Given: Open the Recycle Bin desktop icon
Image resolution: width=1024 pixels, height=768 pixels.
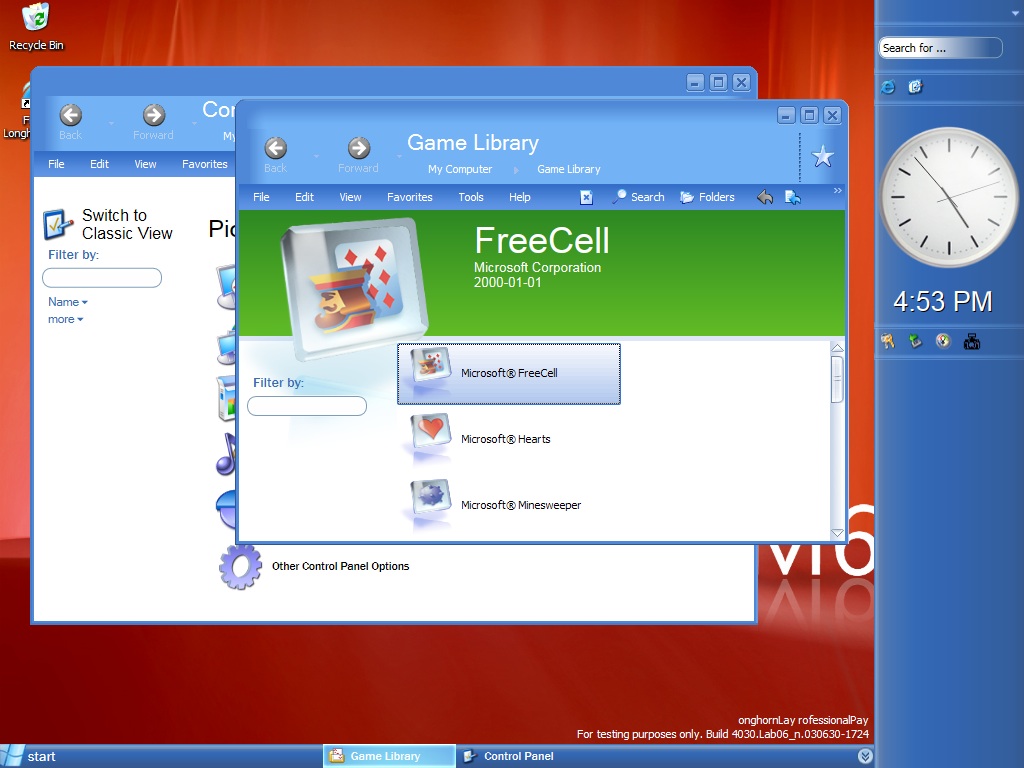Looking at the screenshot, I should 36,27.
